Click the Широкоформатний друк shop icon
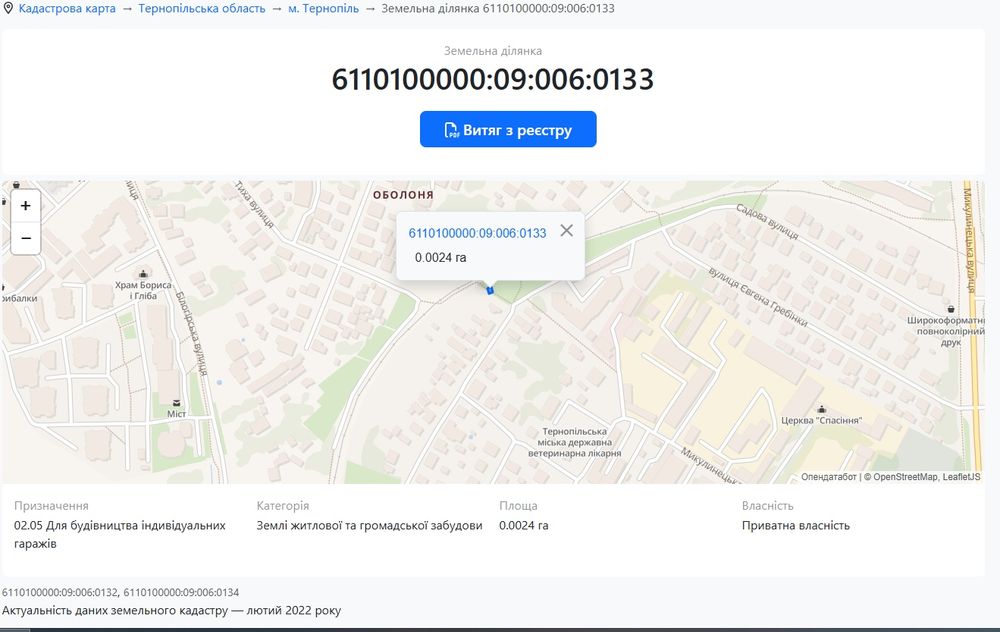The image size is (1000, 632). 950,309
